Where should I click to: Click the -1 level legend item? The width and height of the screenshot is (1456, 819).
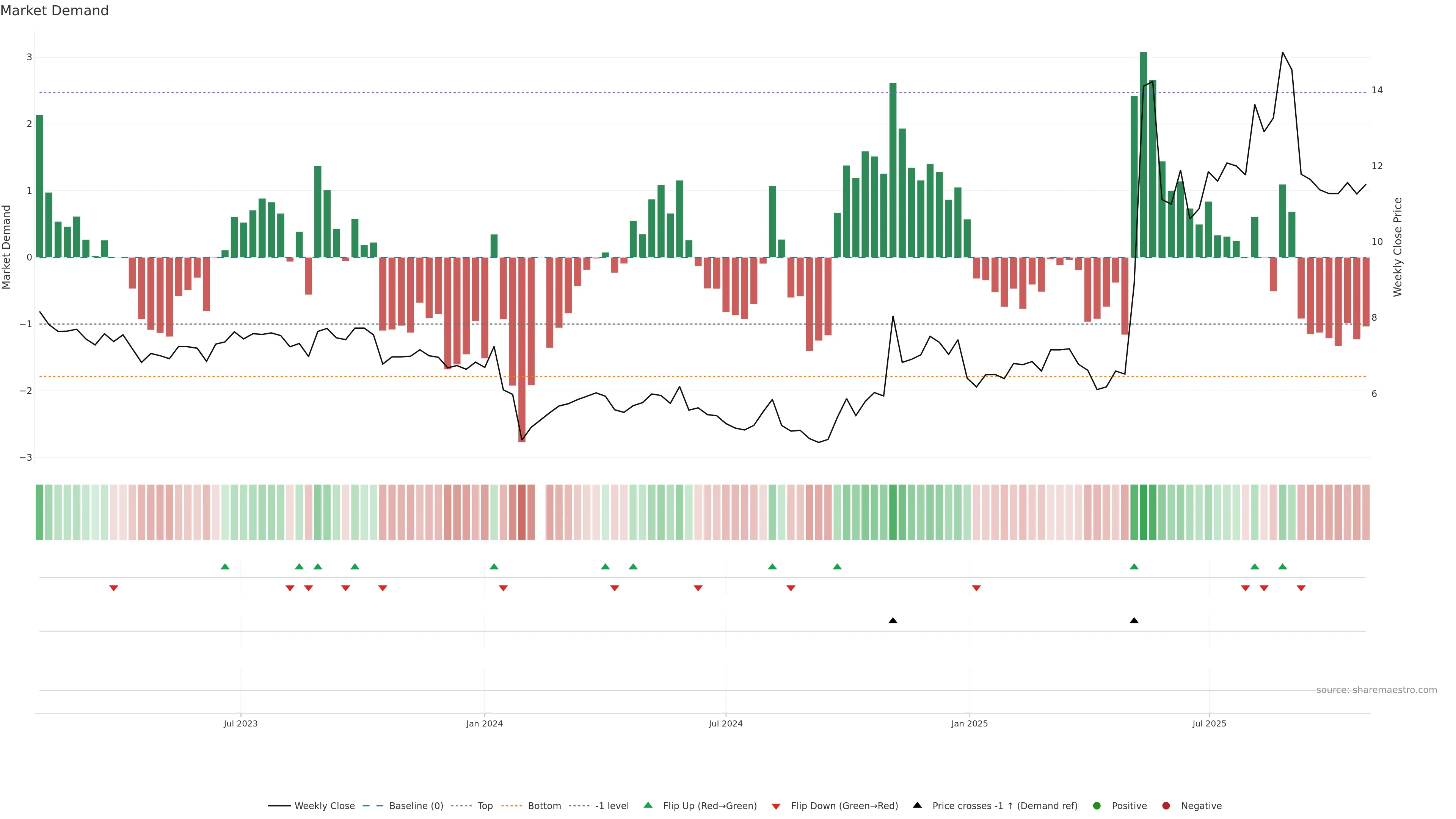612,806
